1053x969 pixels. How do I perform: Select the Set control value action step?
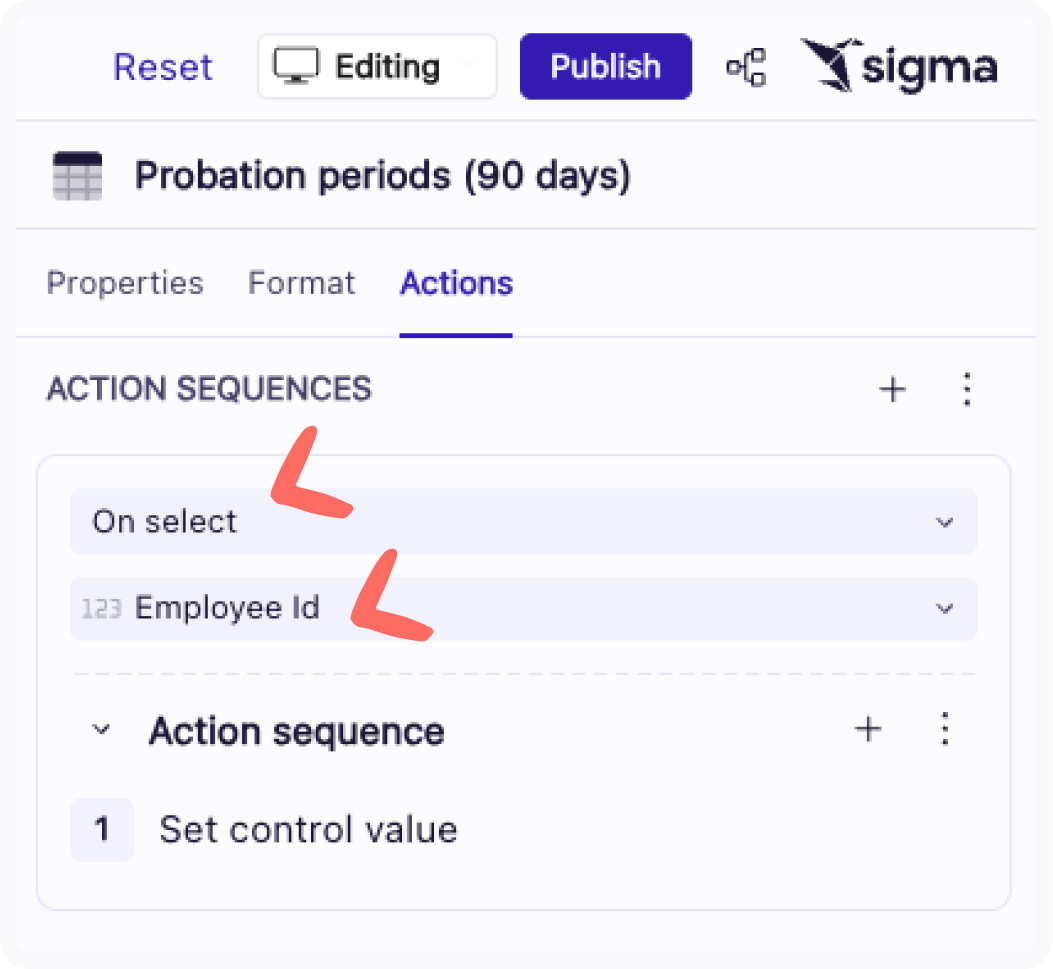pos(307,829)
